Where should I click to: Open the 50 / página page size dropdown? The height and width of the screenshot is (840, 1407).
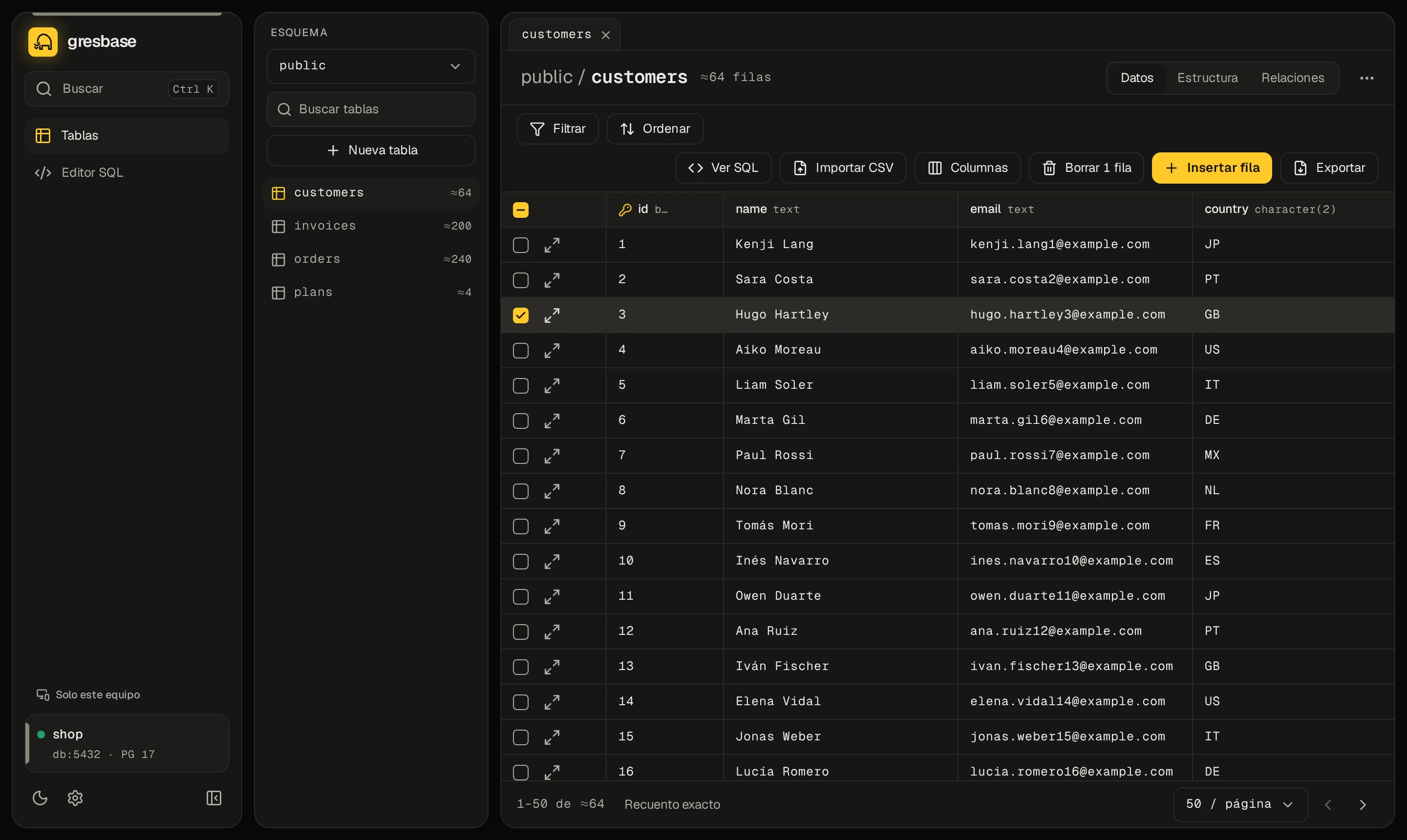point(1240,804)
